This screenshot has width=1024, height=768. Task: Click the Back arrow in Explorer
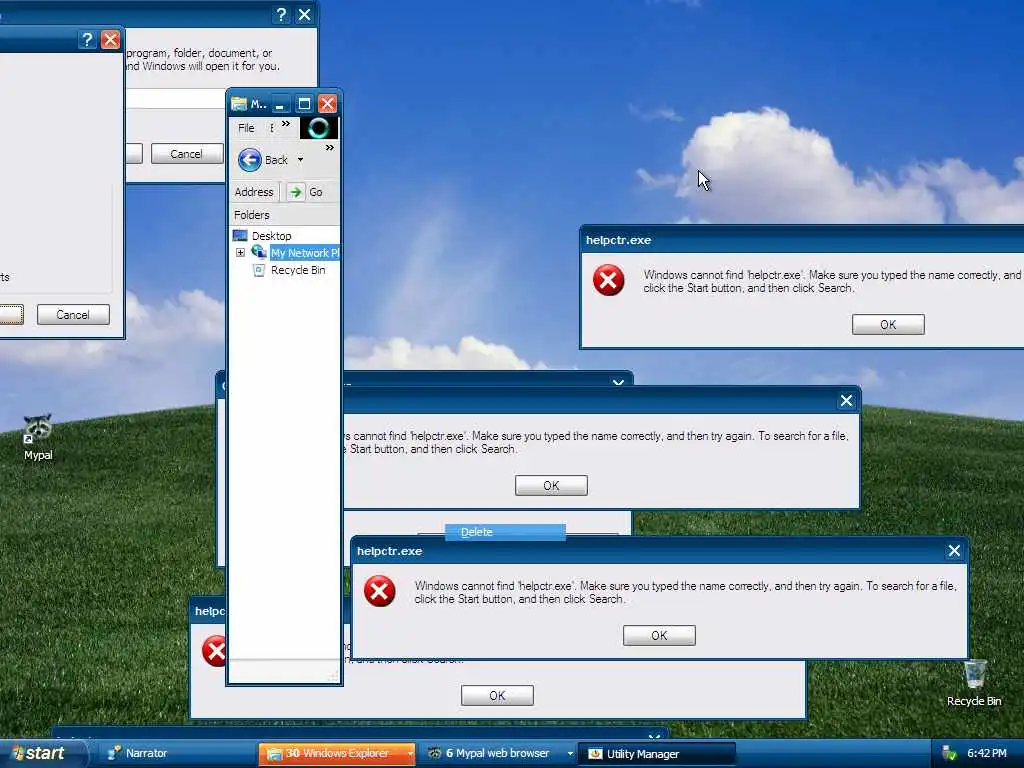249,160
